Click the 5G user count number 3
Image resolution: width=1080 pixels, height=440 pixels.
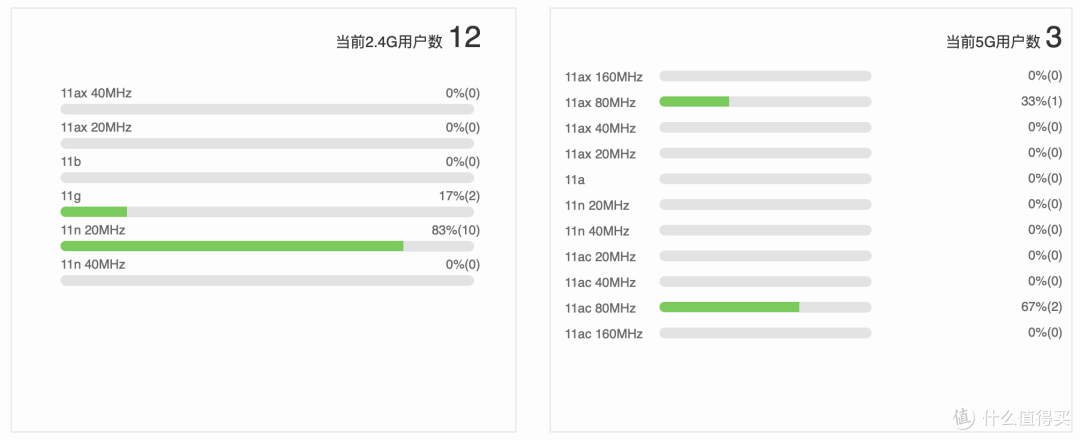(x=1054, y=38)
